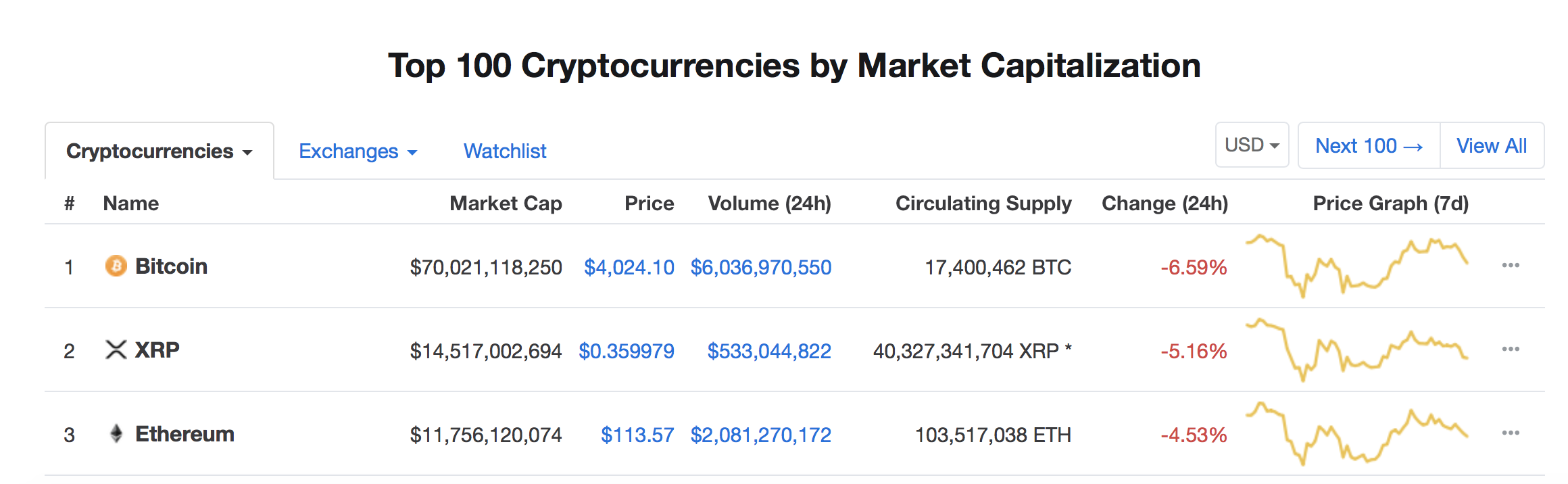Open Bitcoin price link $4,024.10
1568x484 pixels.
coord(629,268)
